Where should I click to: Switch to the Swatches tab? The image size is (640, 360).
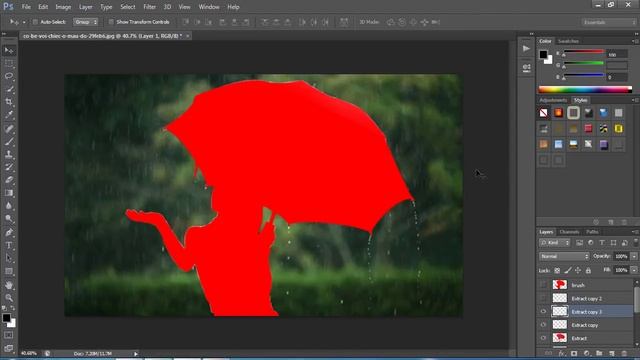click(x=568, y=41)
